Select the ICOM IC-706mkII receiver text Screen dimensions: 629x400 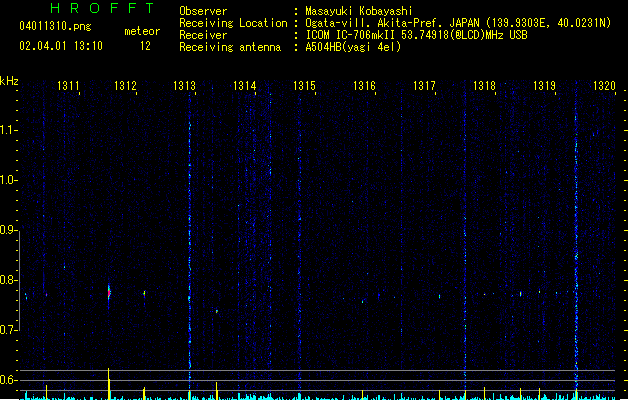tap(416, 35)
